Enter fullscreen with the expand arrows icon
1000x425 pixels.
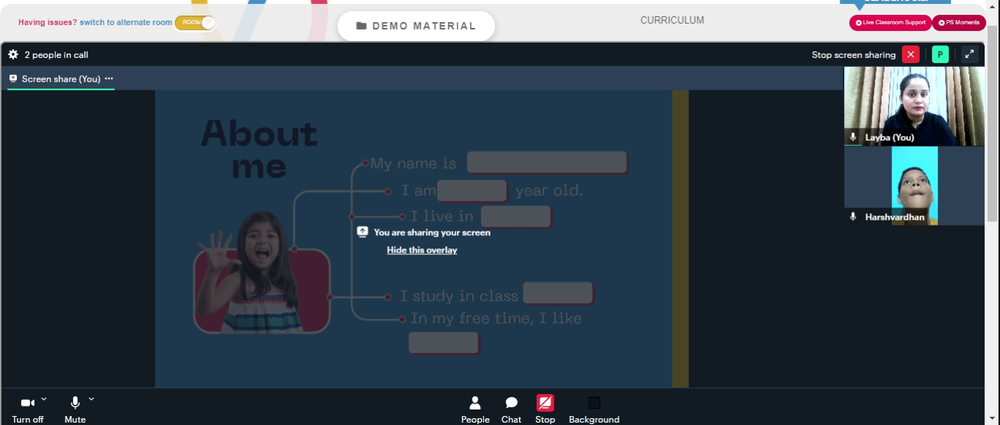969,55
